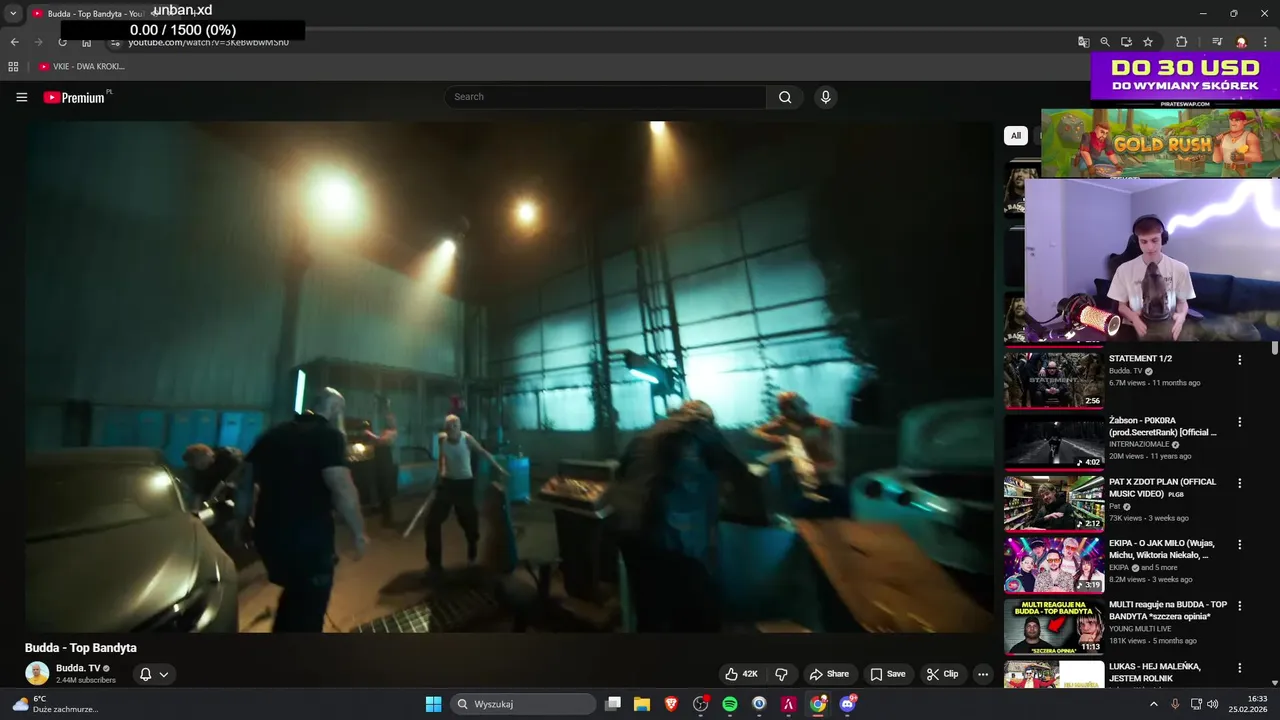The width and height of the screenshot is (1280, 720).
Task: Expand notification options chevron beside the bell
Action: click(164, 674)
